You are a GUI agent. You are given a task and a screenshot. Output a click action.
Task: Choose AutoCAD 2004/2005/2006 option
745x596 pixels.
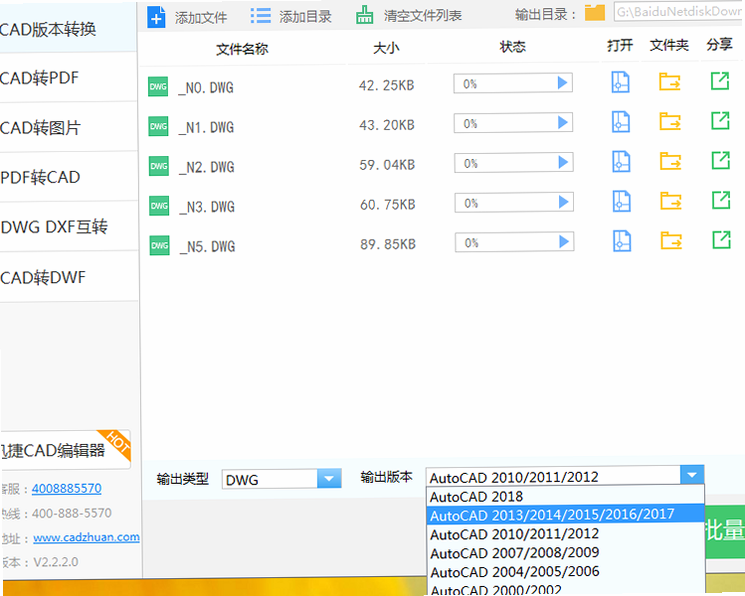click(565, 571)
